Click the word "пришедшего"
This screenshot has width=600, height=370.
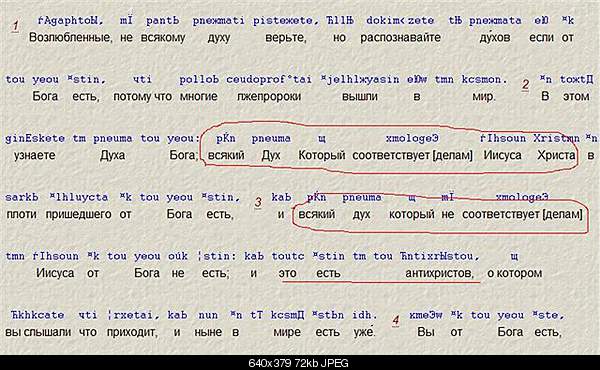pyautogui.click(x=78, y=214)
